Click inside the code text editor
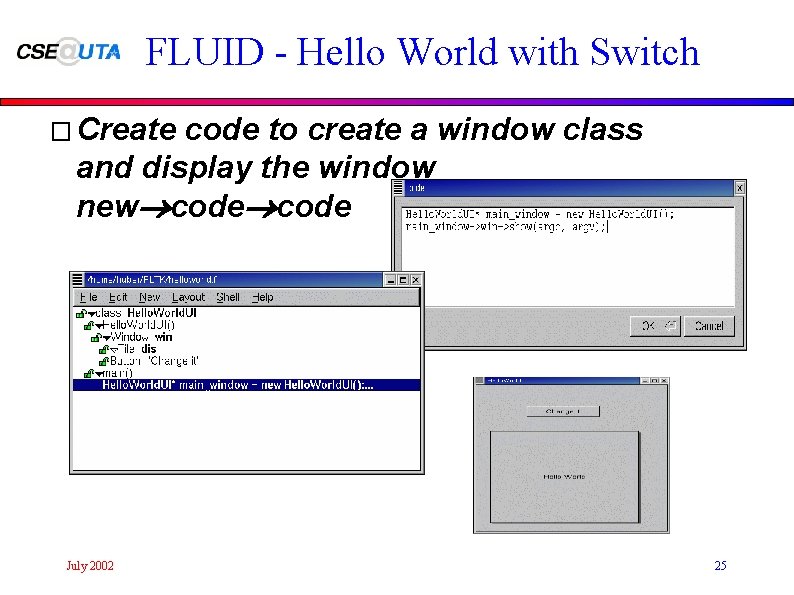Screen dimensions: 794x595 click(x=568, y=257)
